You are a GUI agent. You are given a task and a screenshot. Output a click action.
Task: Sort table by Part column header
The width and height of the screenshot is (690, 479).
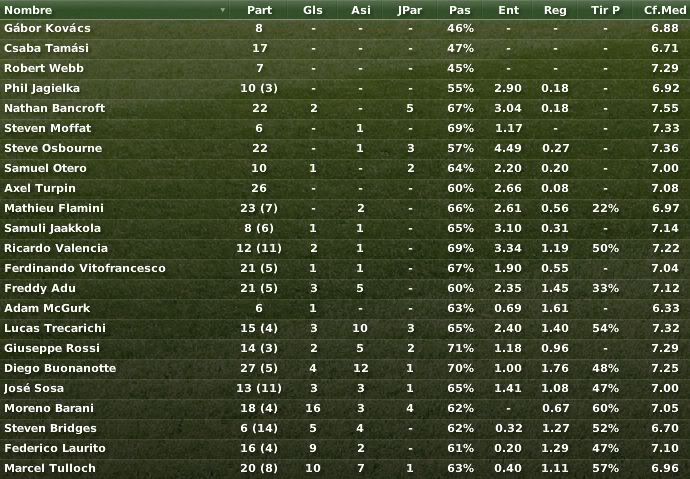259,10
